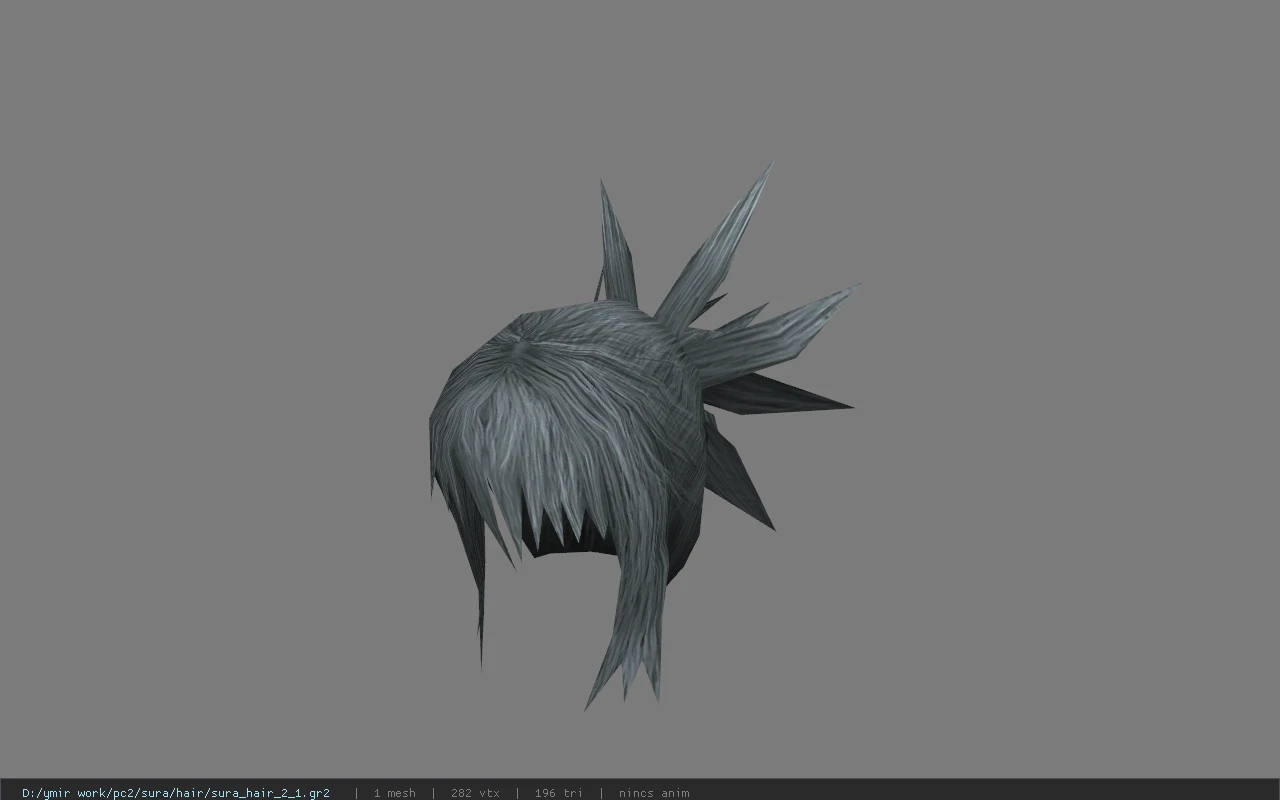Click the "nincs anim" status text
Screen dimensions: 1280x800
654,793
